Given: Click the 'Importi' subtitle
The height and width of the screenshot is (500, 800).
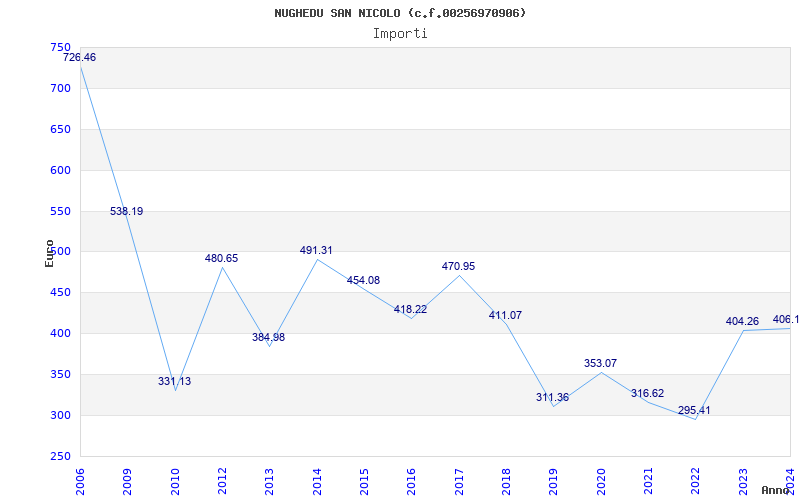Looking at the screenshot, I should (x=400, y=34).
